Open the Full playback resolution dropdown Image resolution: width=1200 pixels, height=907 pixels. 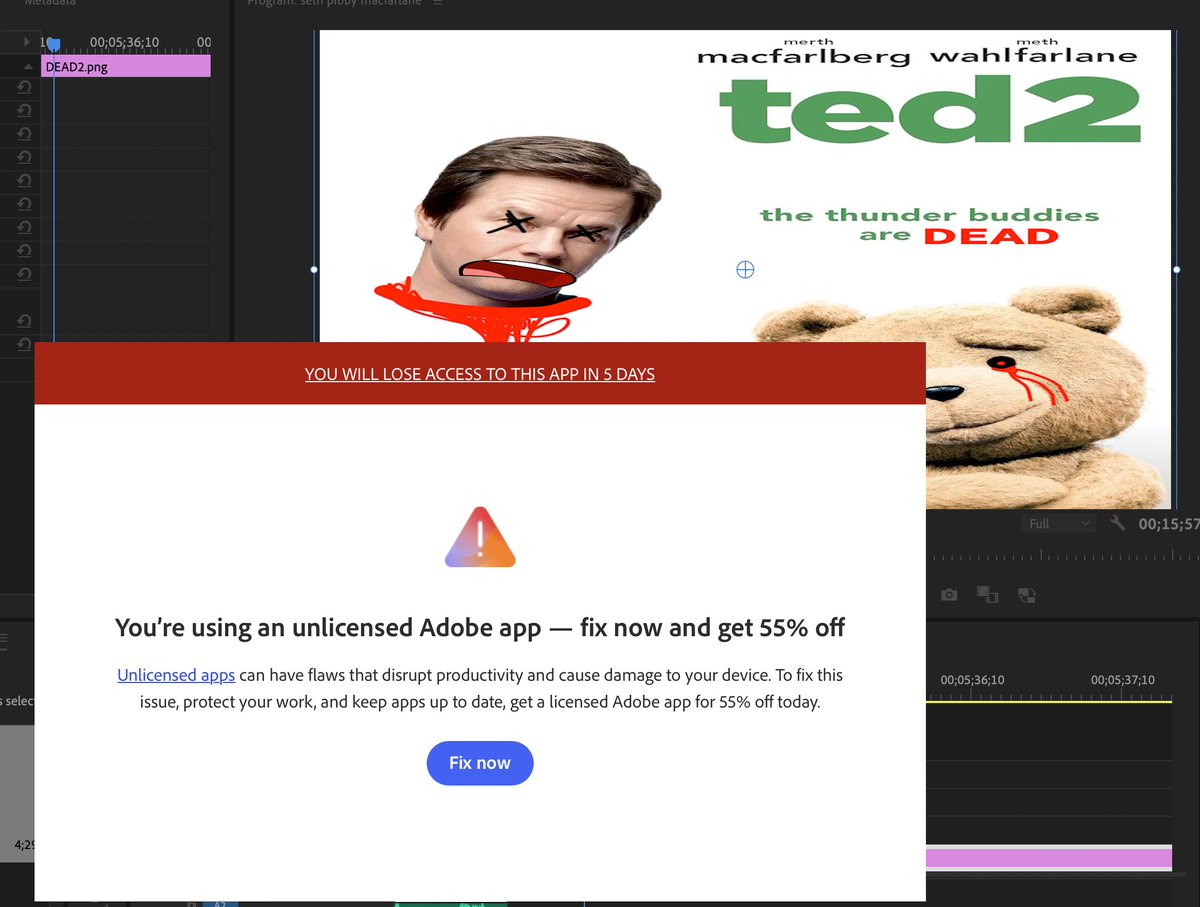click(1059, 524)
